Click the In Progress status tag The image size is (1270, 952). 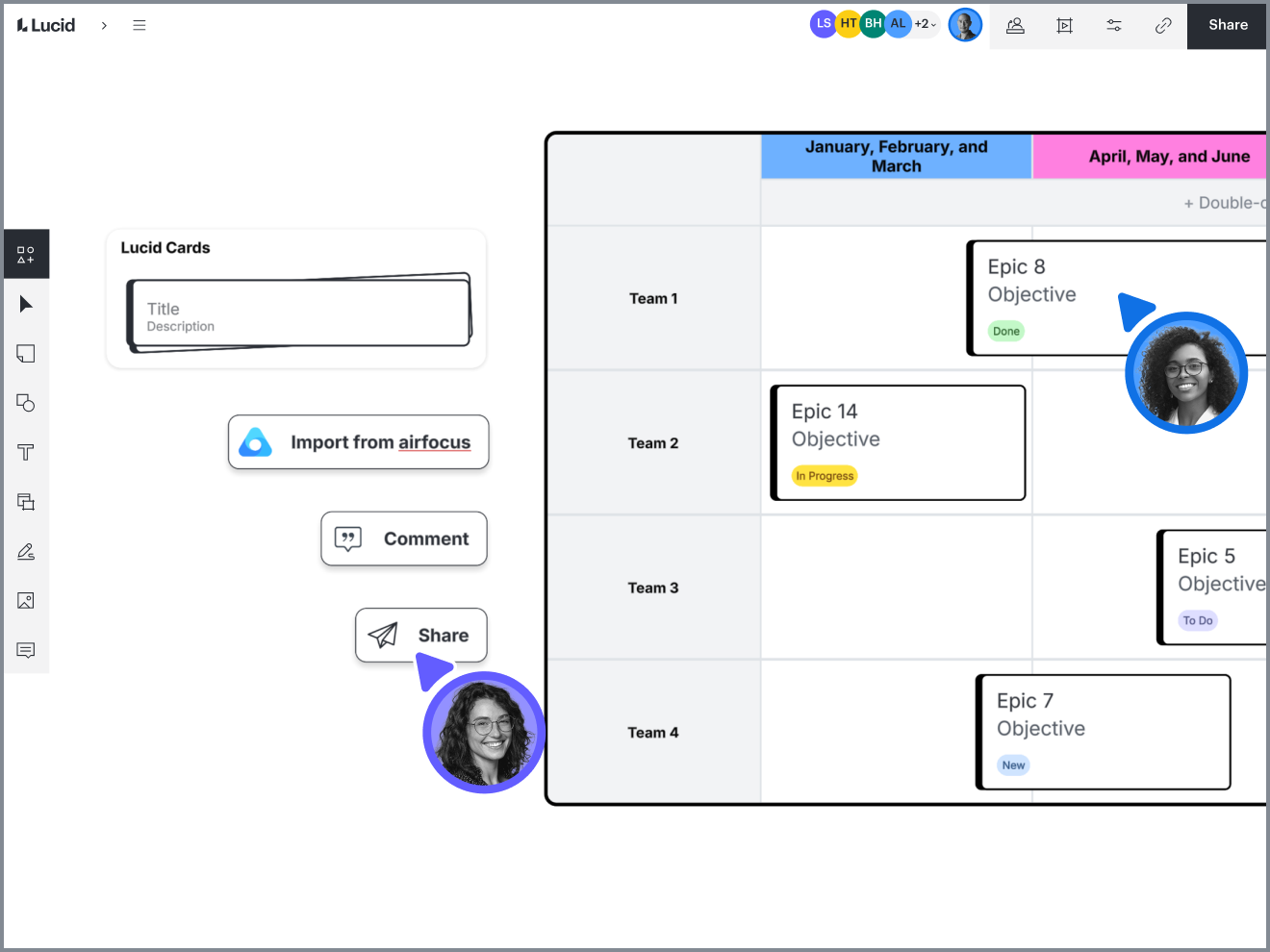(825, 476)
